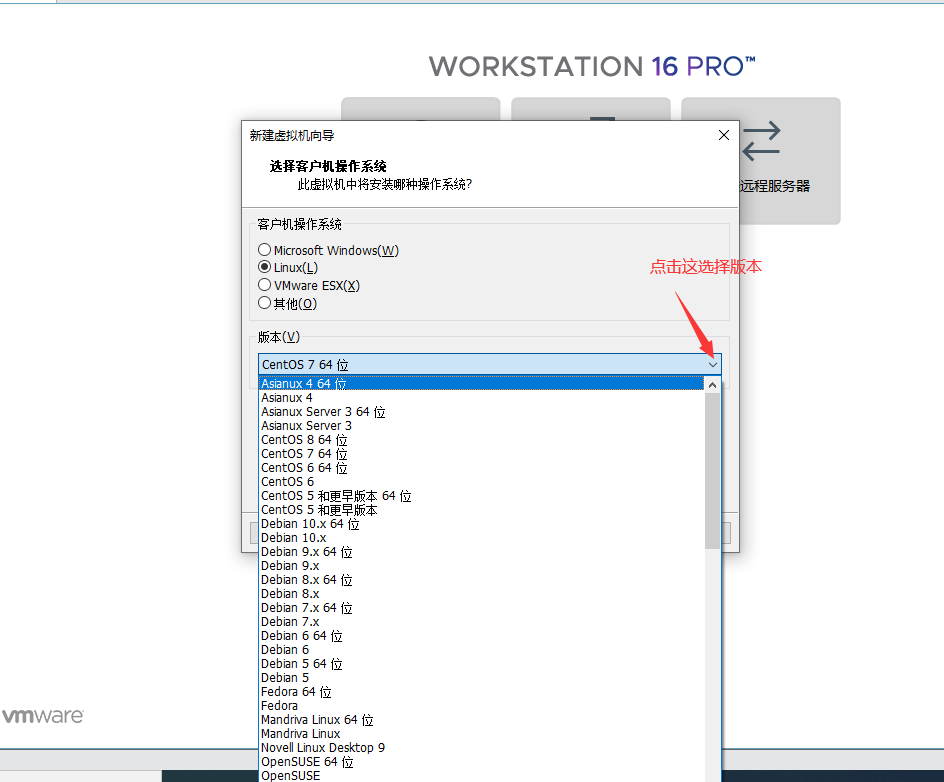
Task: Choose Asianux 4 64 位 from the list
Action: click(481, 383)
